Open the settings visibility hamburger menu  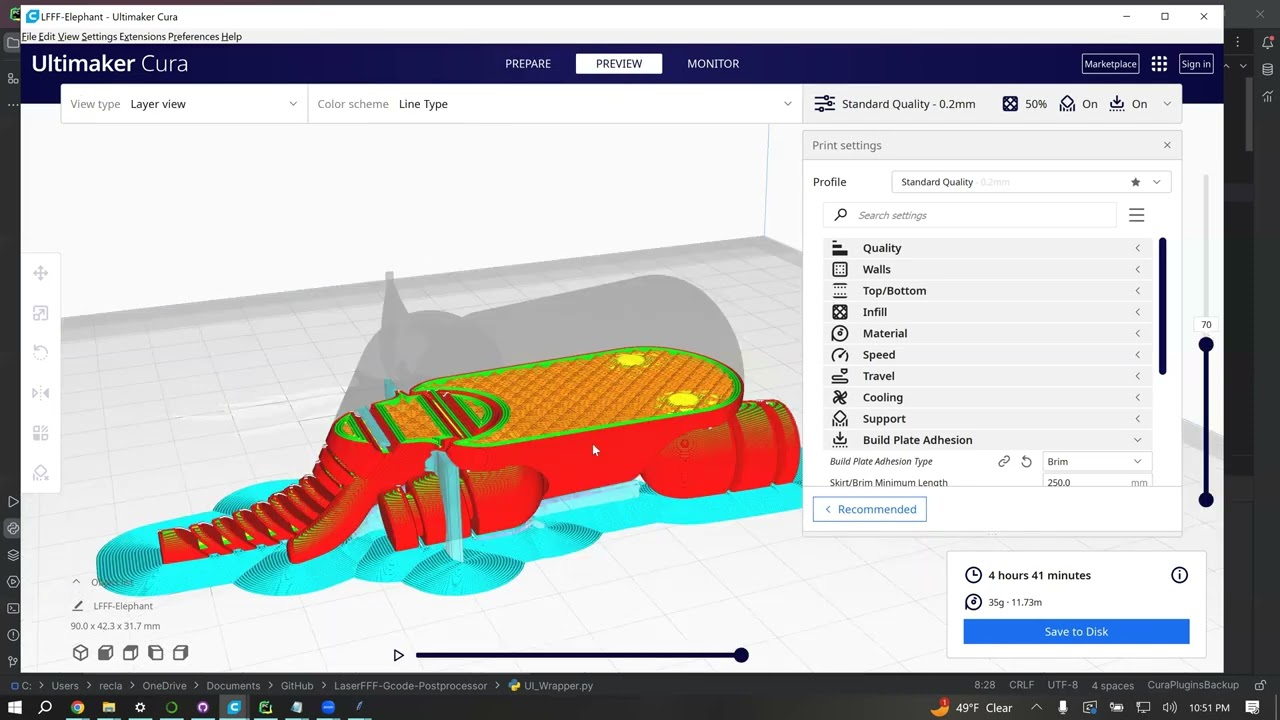point(1136,215)
